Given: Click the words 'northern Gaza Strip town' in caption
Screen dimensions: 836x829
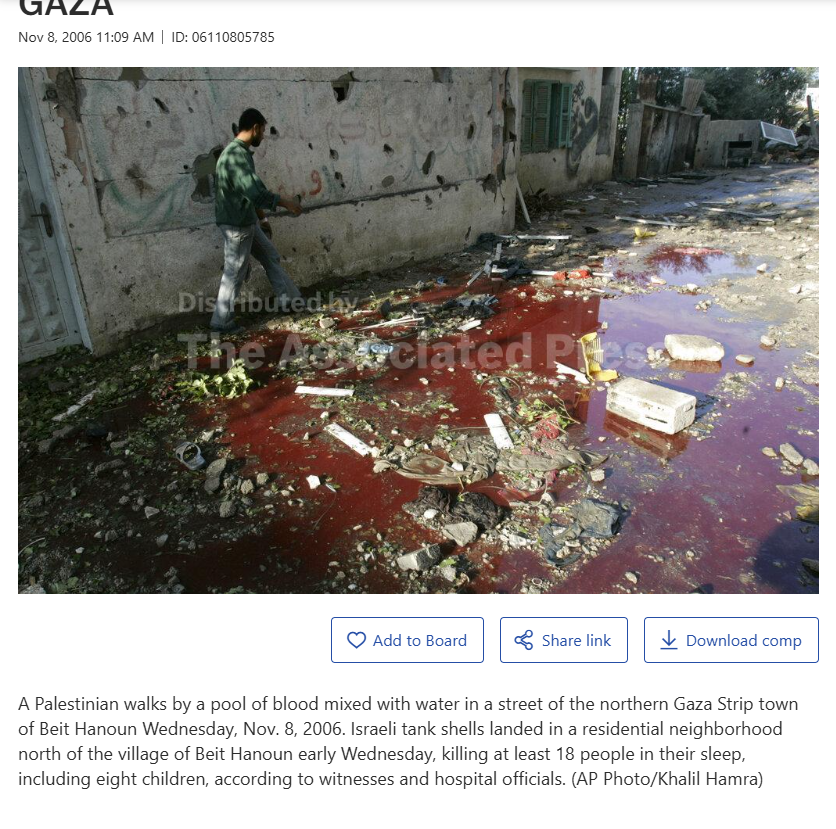Looking at the screenshot, I should pos(696,704).
